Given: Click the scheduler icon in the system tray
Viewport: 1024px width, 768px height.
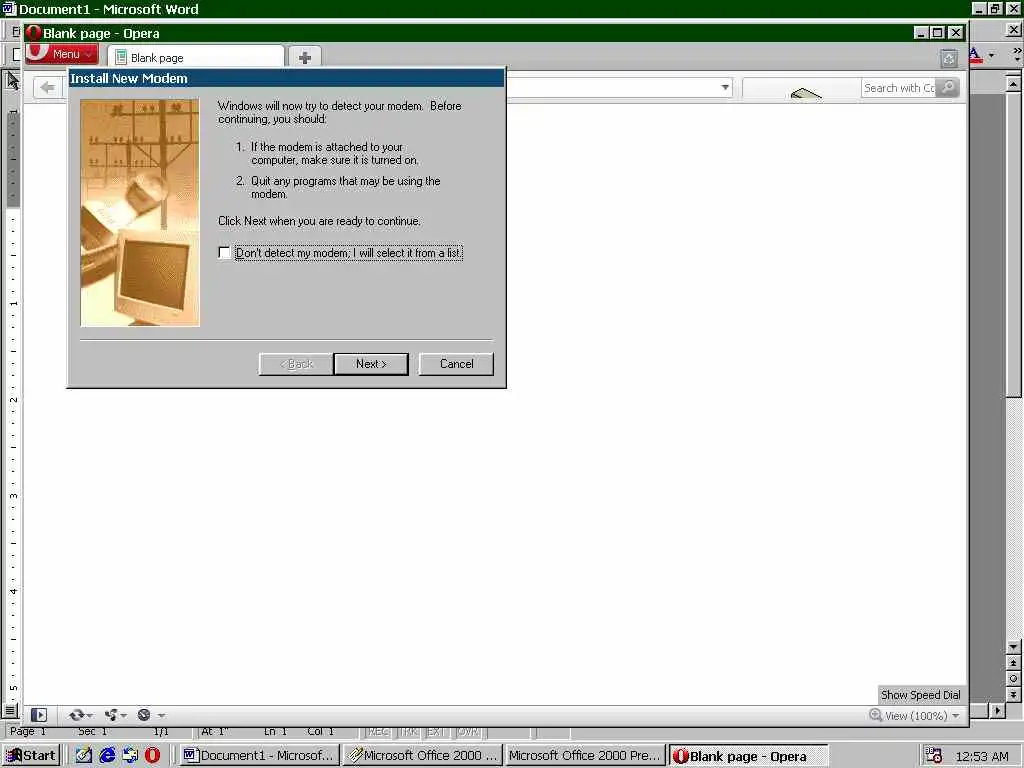Looking at the screenshot, I should pos(933,756).
